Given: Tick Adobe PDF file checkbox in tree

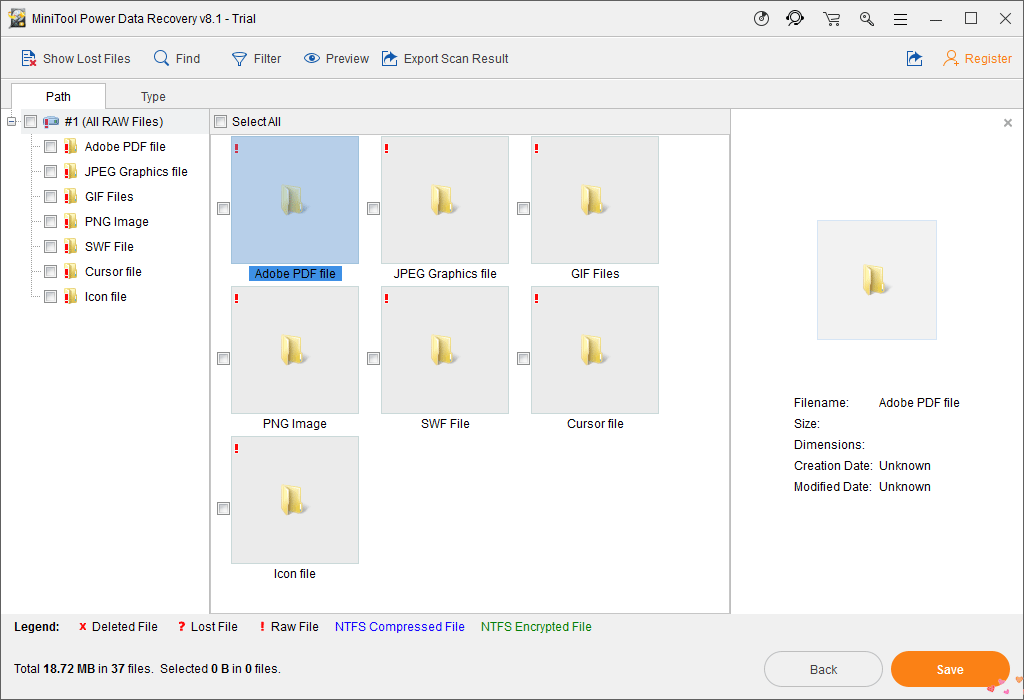Looking at the screenshot, I should (50, 146).
